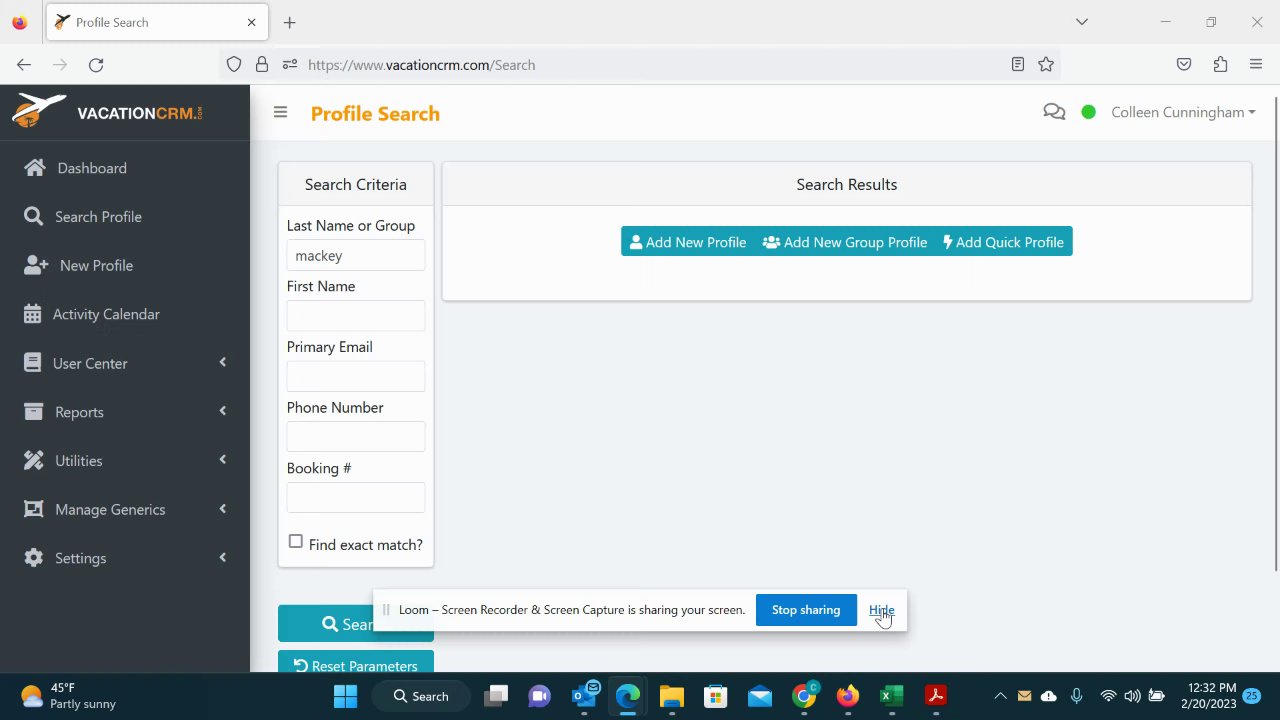Open Excel from the taskbar
This screenshot has height=720, width=1280.
click(892, 696)
